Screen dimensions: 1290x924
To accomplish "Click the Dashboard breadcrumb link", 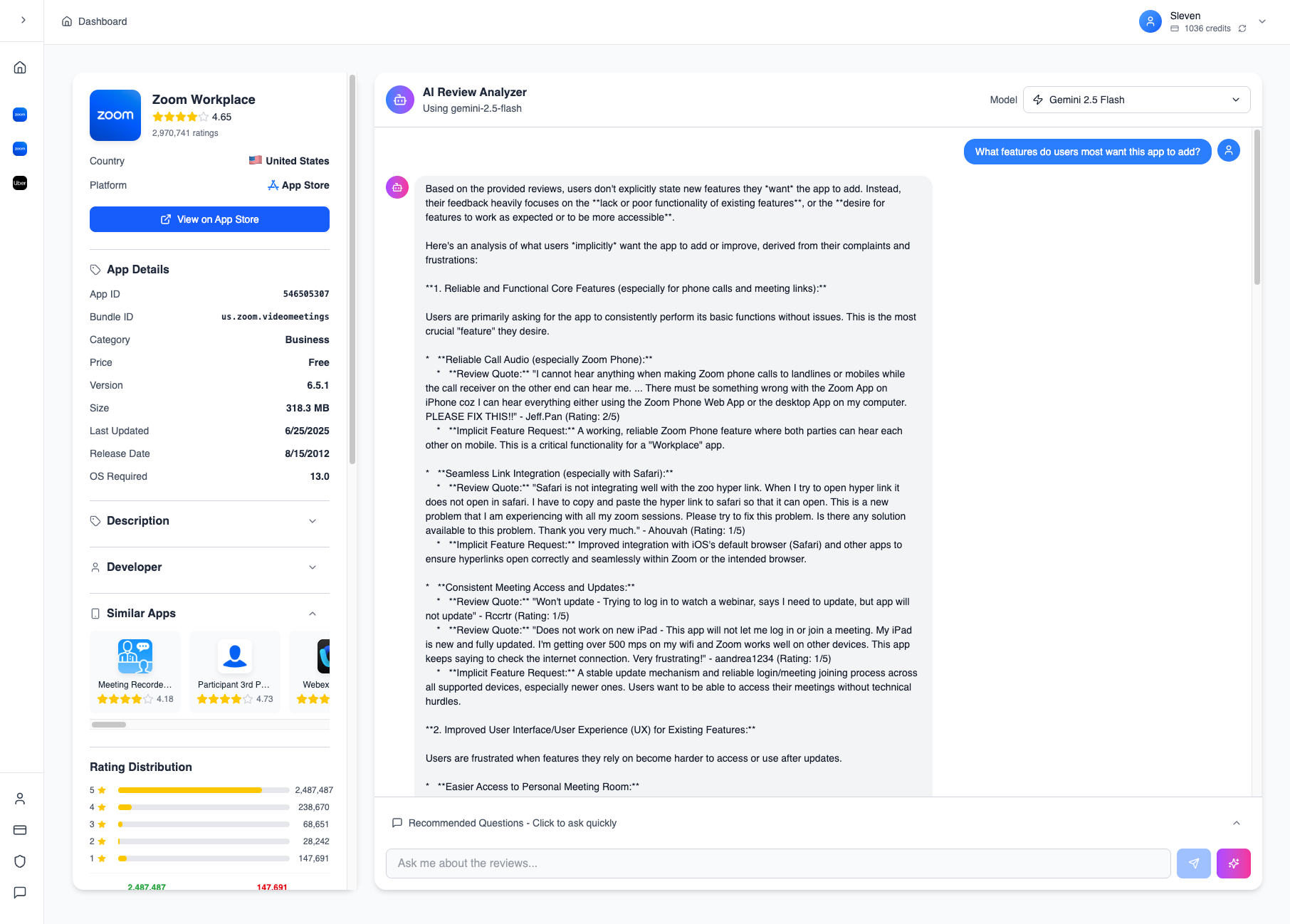I will (103, 21).
